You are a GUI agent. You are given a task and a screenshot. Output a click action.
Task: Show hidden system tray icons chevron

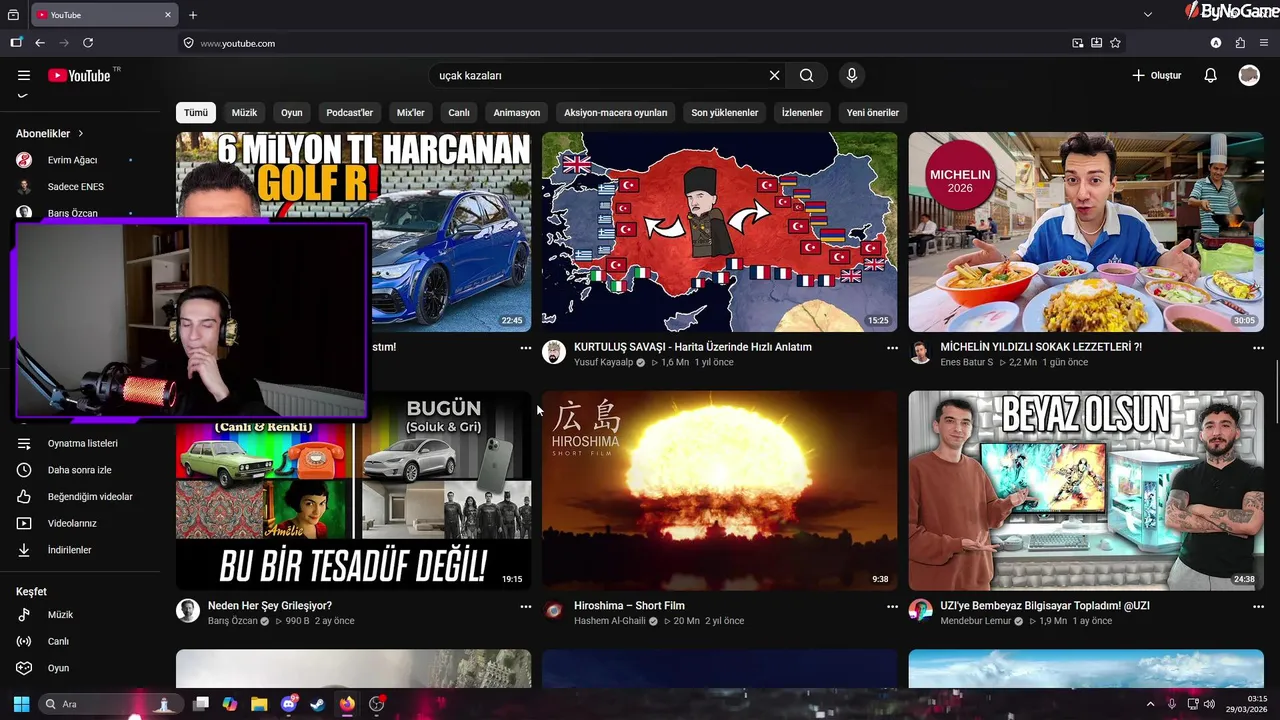pos(1150,704)
